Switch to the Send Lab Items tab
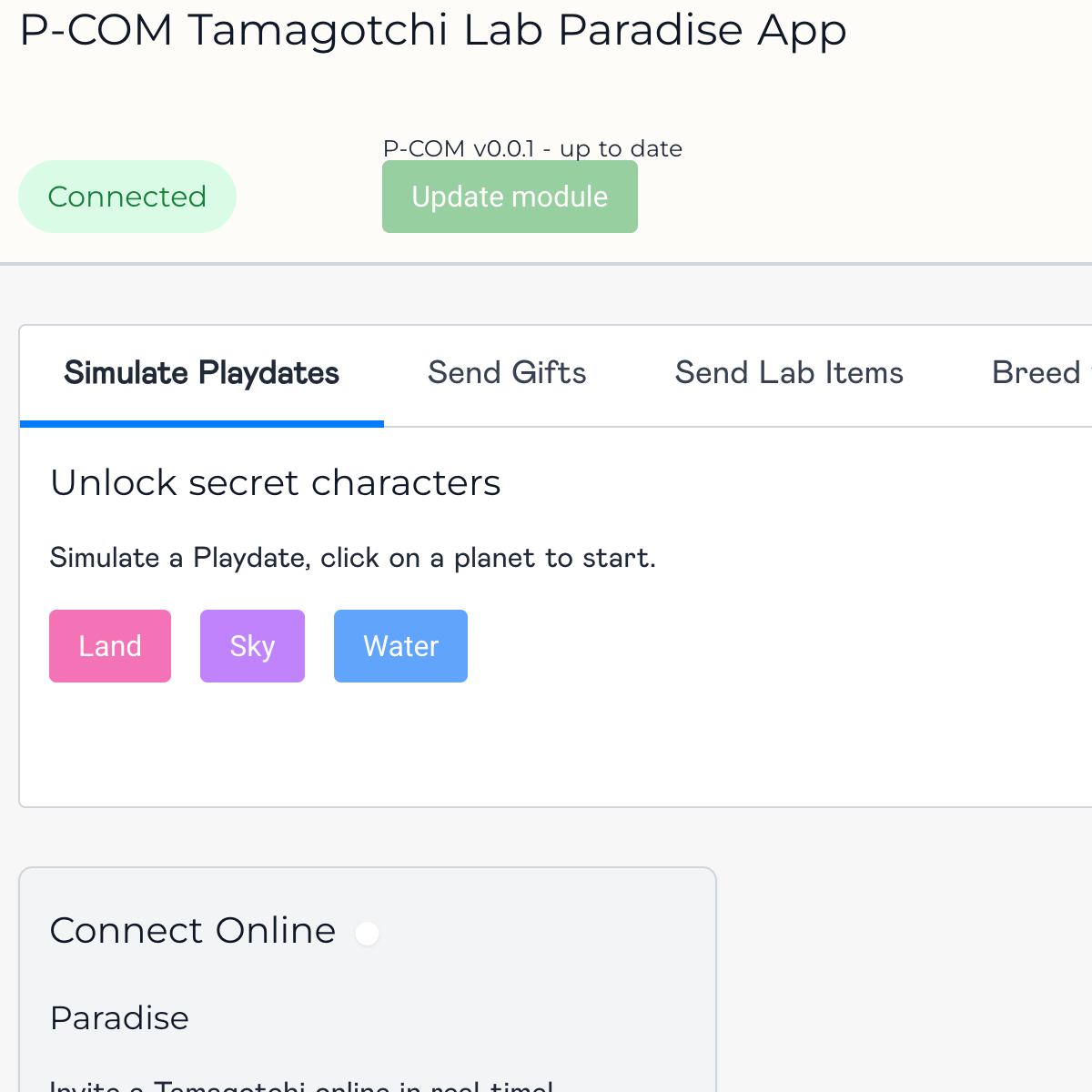 point(789,373)
